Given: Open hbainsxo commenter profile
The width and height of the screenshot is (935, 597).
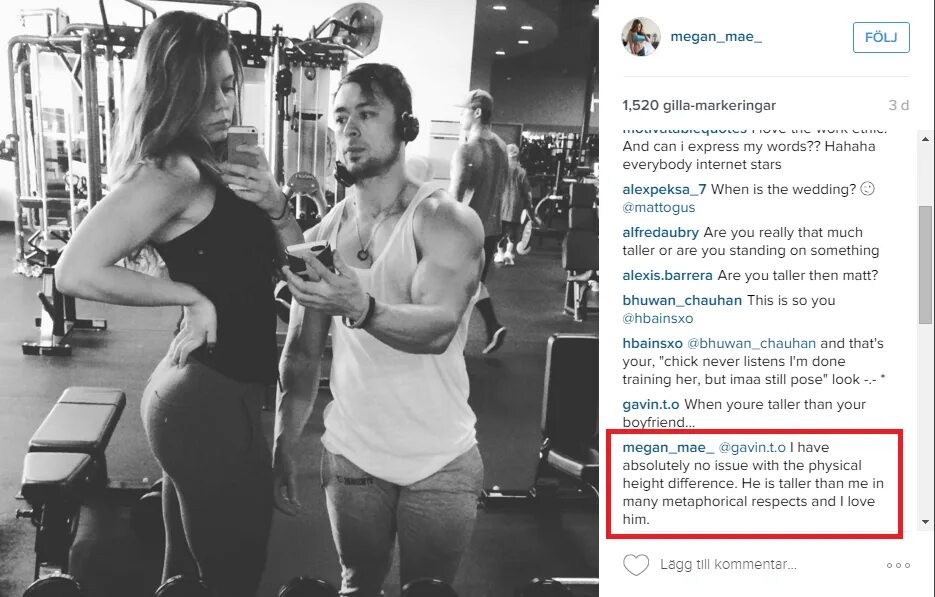Looking at the screenshot, I should click(652, 344).
